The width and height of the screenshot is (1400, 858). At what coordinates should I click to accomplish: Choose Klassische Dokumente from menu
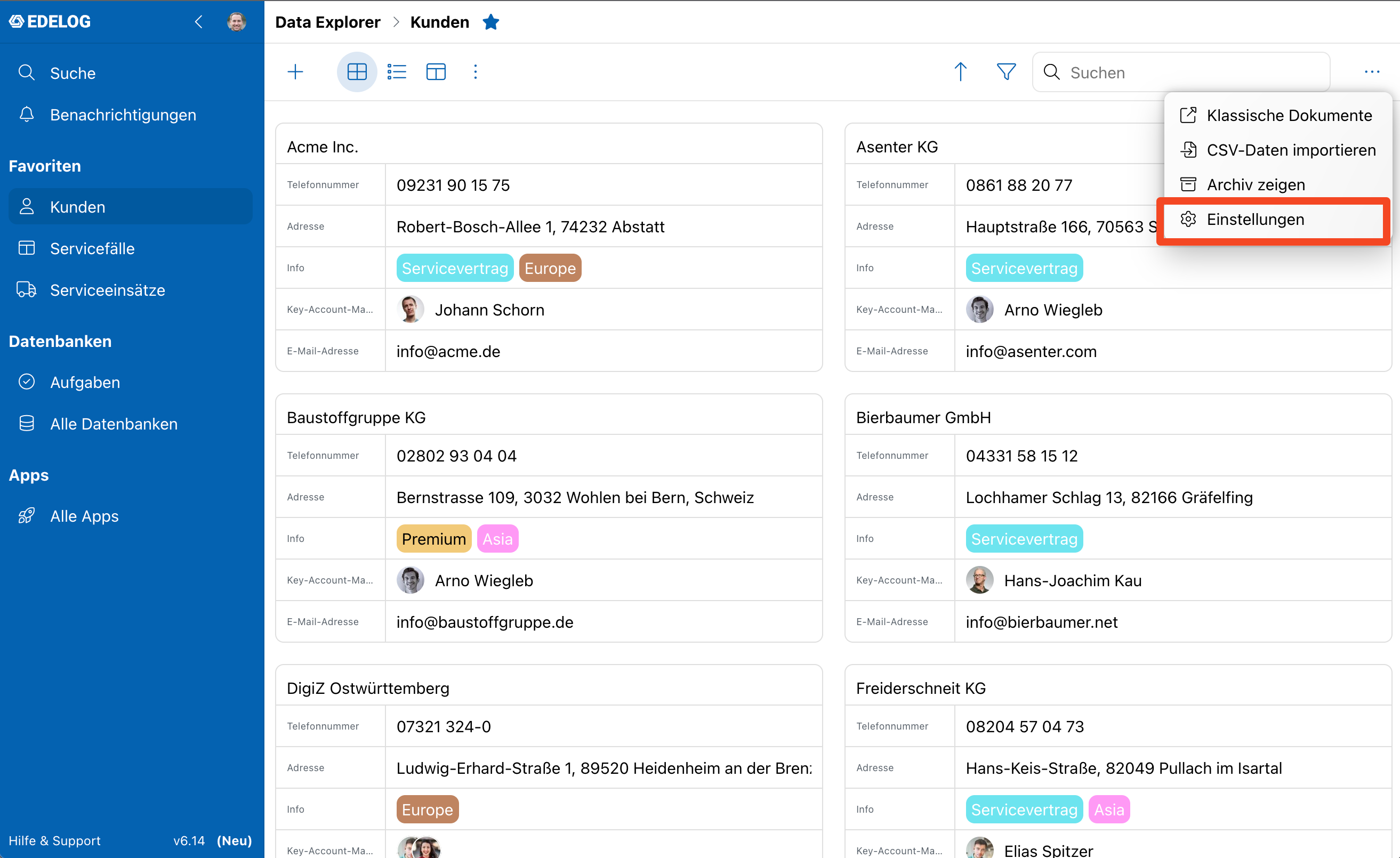(1277, 115)
